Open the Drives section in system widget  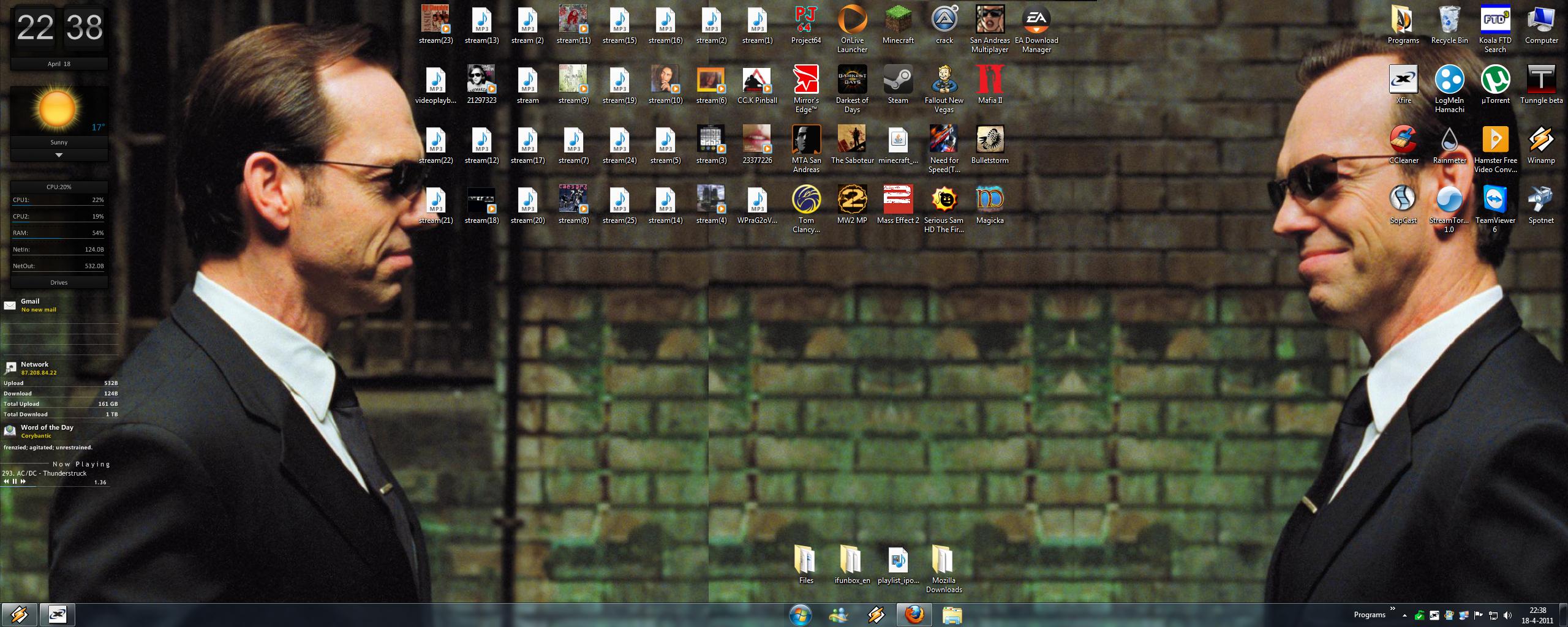(x=59, y=282)
